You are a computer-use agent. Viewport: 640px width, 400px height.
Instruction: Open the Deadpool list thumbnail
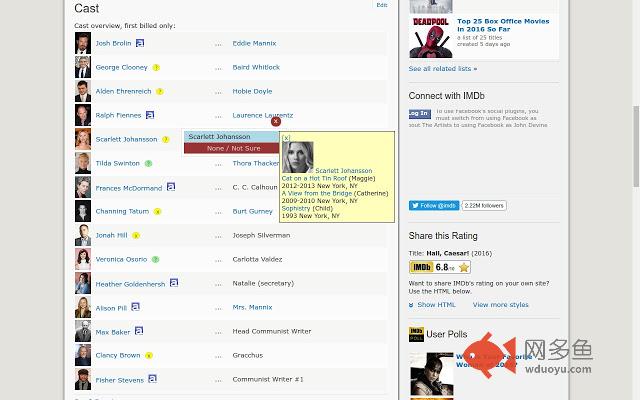click(431, 37)
